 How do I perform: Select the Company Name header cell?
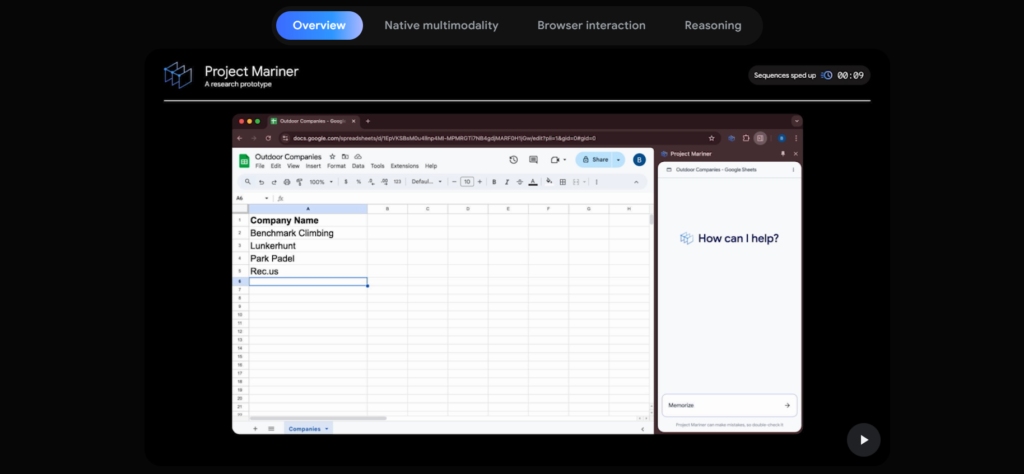point(308,221)
